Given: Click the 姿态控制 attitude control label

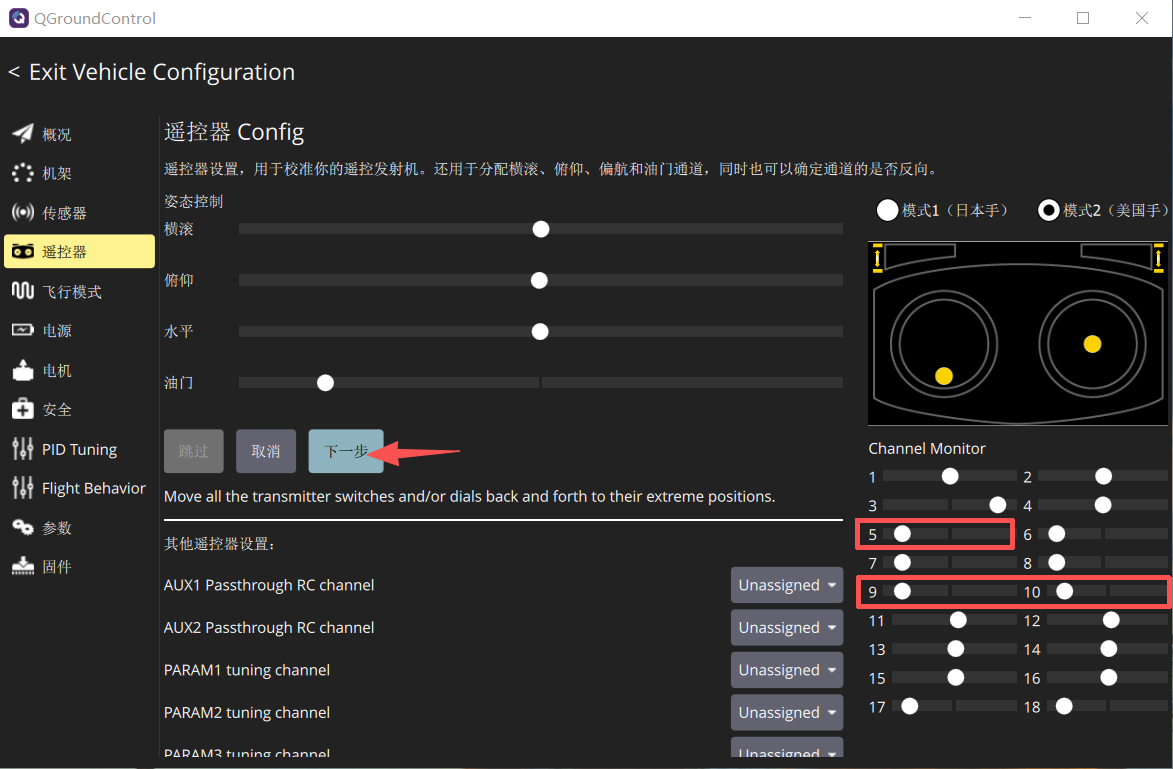Looking at the screenshot, I should click(x=194, y=201).
